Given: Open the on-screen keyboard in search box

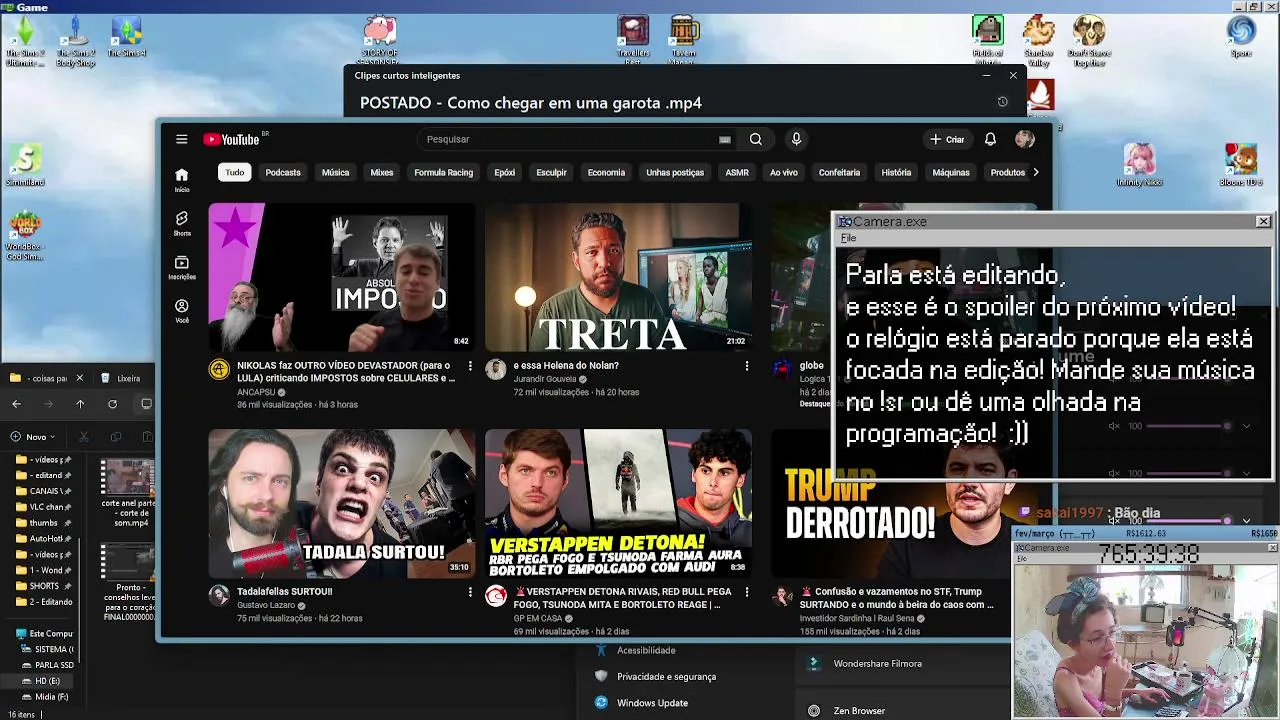Looking at the screenshot, I should [725, 140].
